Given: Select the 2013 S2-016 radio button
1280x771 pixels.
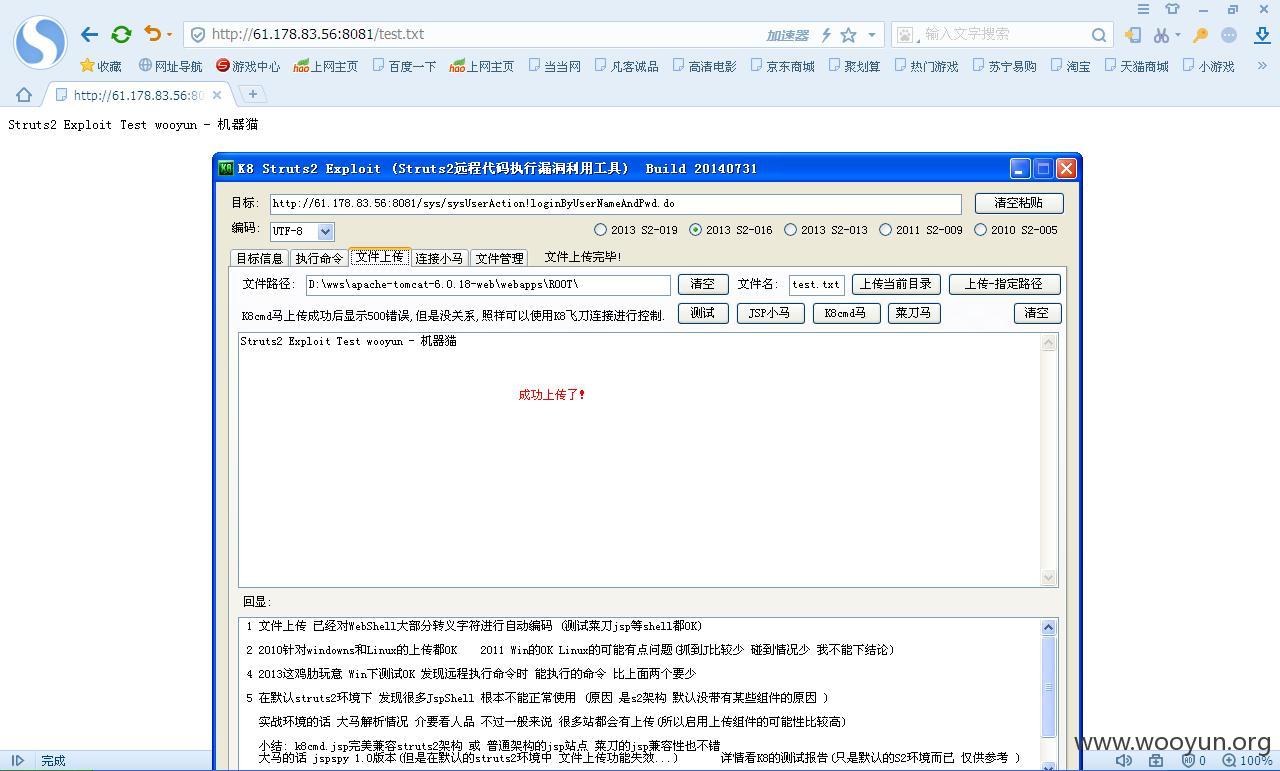Looking at the screenshot, I should (695, 230).
